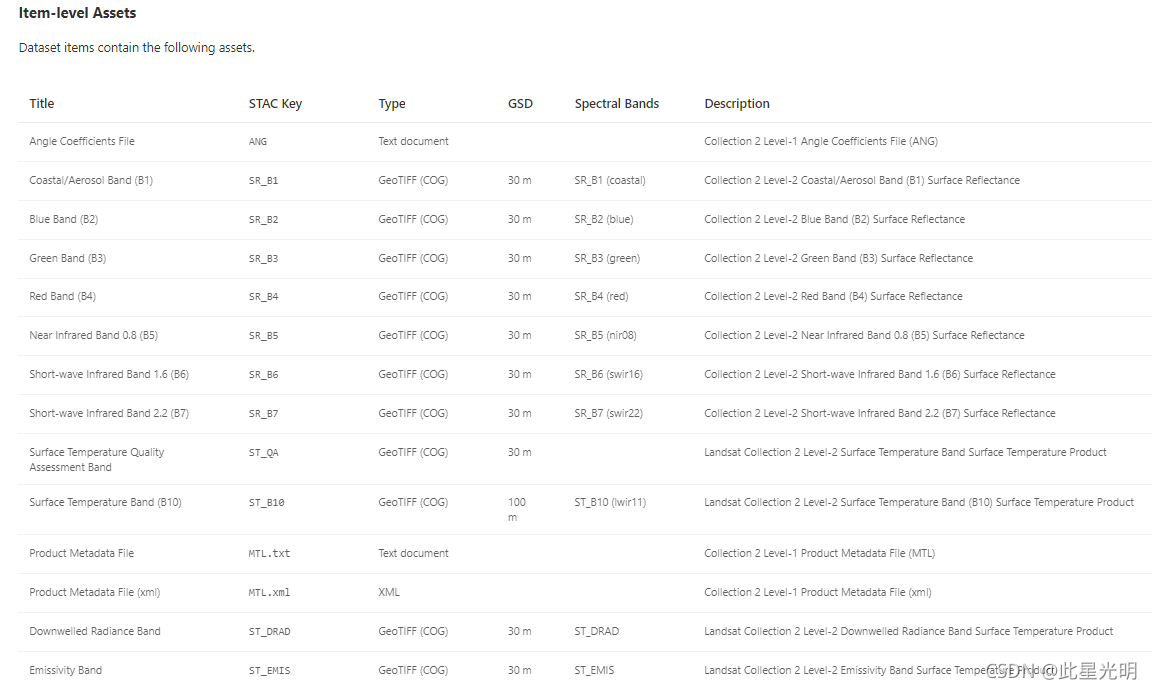The image size is (1152, 689).
Task: Click the Short-wave Infrared Band 2.2 (B7) title
Action: (x=109, y=414)
